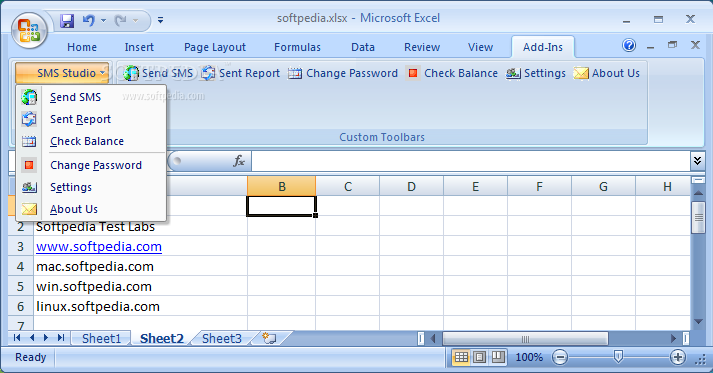
Task: Select column G header
Action: (x=603, y=186)
